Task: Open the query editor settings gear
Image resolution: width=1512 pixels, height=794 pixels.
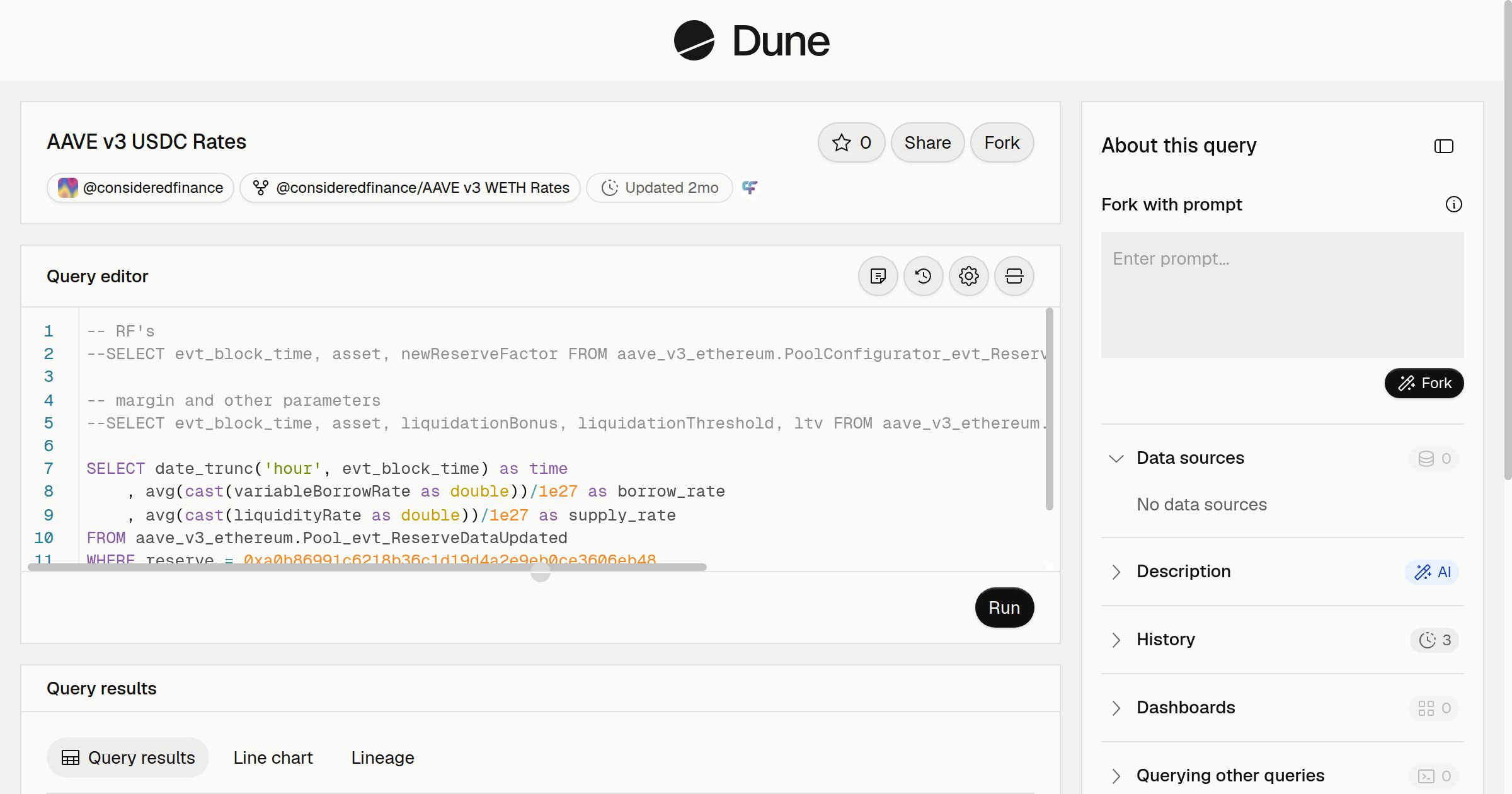Action: click(968, 276)
